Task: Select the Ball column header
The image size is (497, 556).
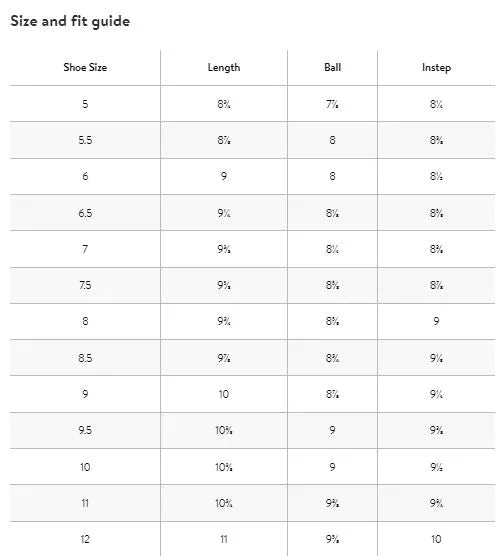Action: (x=333, y=67)
